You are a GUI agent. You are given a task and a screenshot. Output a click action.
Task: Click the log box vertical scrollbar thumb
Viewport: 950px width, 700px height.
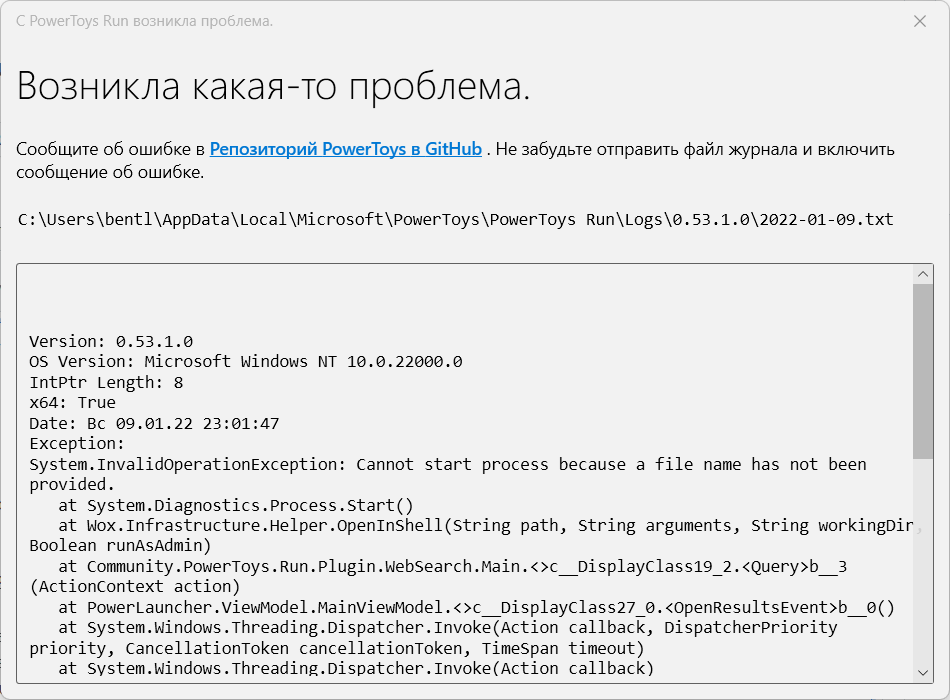pos(923,371)
